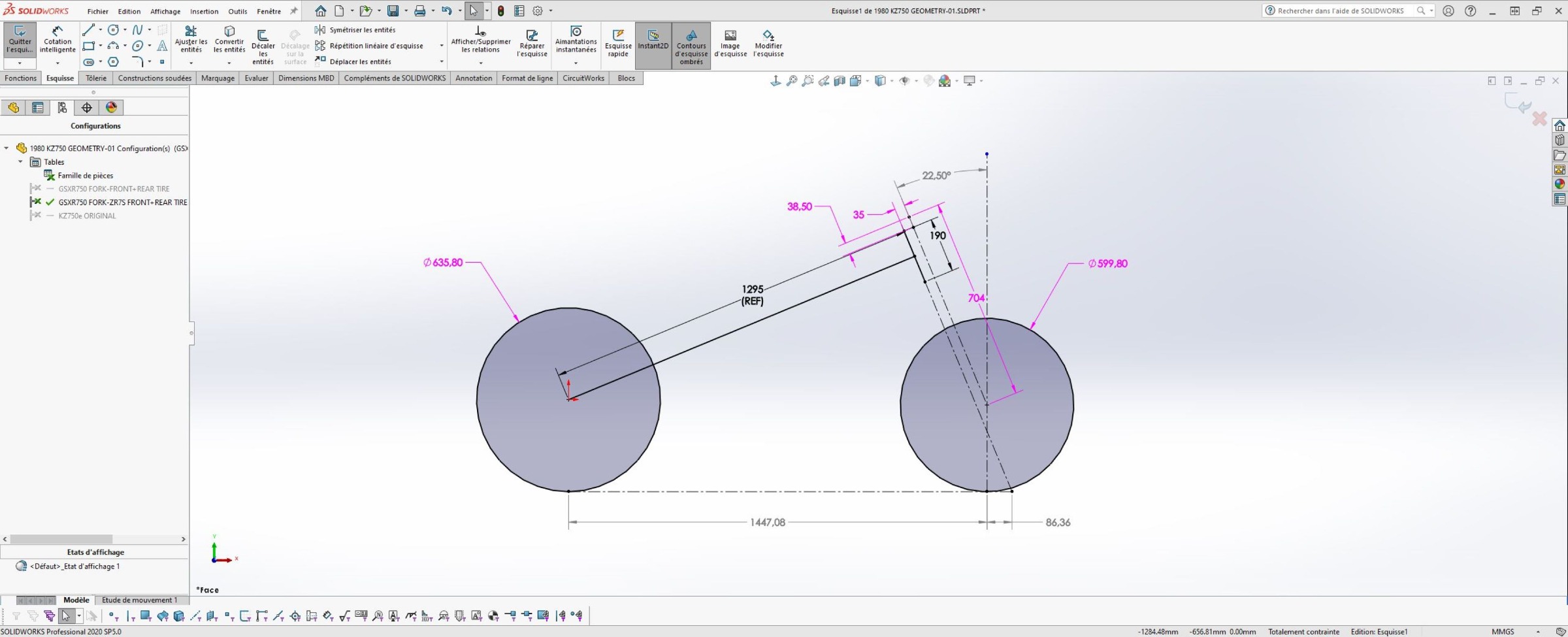Click the rebuild traffic light icon

(500, 11)
